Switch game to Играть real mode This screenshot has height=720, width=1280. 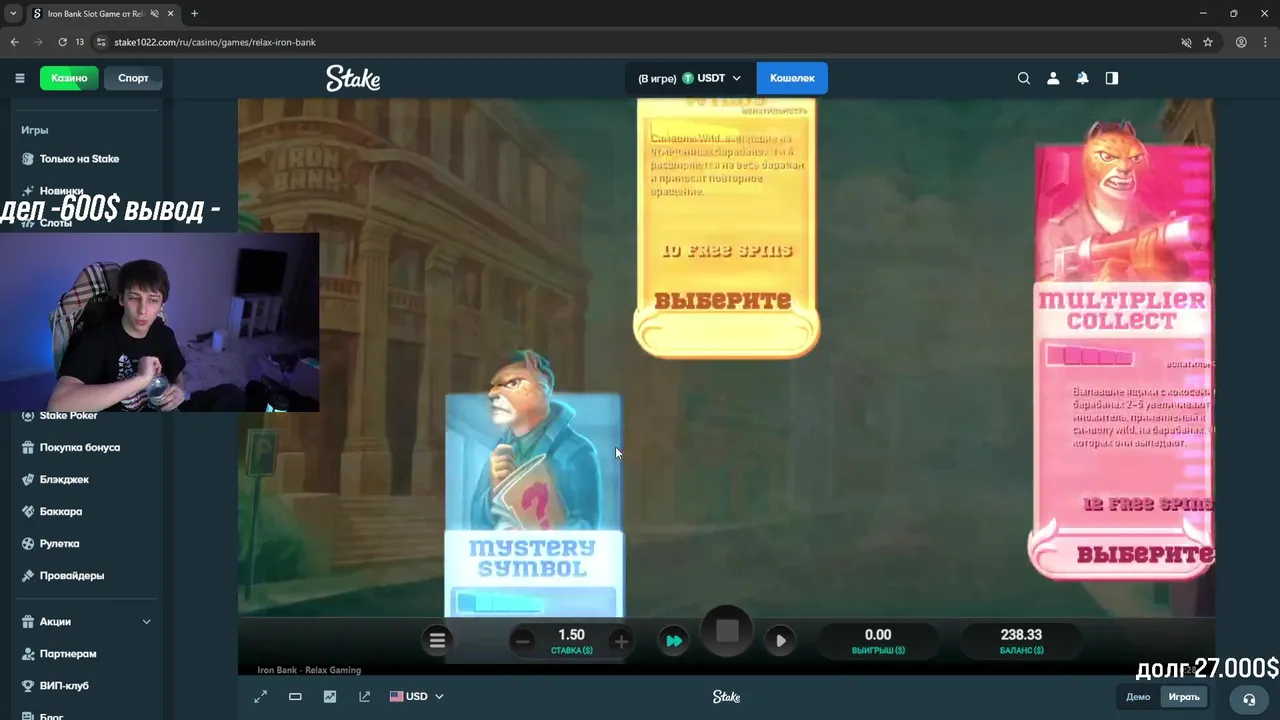[1184, 697]
